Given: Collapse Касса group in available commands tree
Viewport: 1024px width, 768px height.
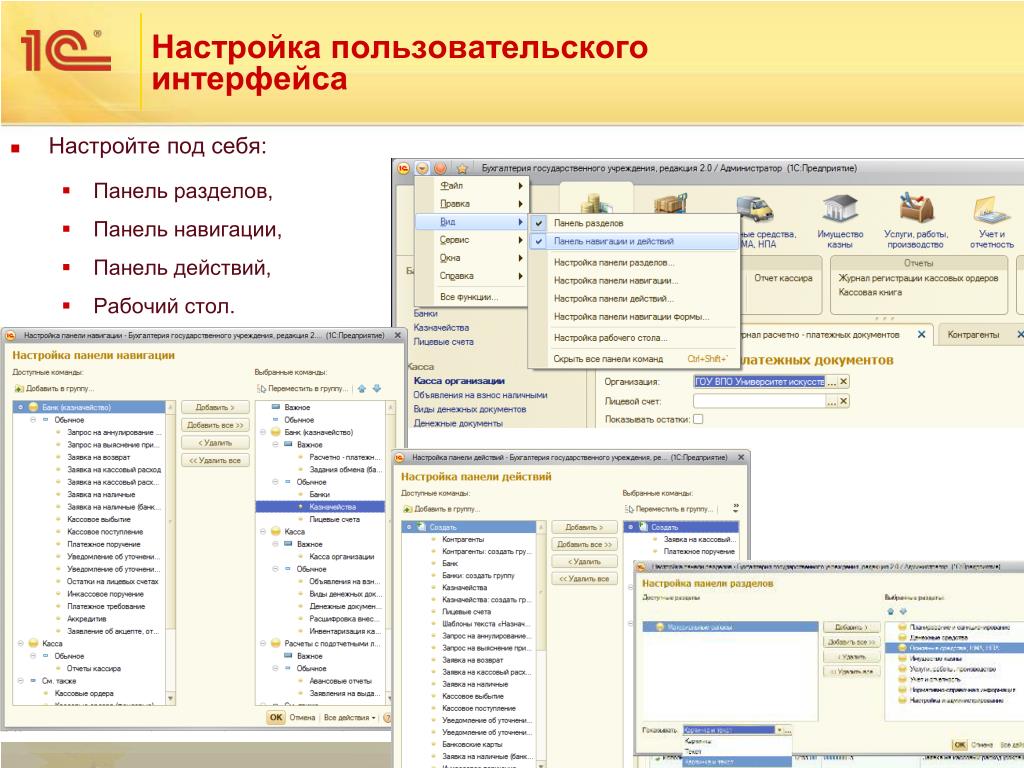Looking at the screenshot, I should [x=20, y=643].
